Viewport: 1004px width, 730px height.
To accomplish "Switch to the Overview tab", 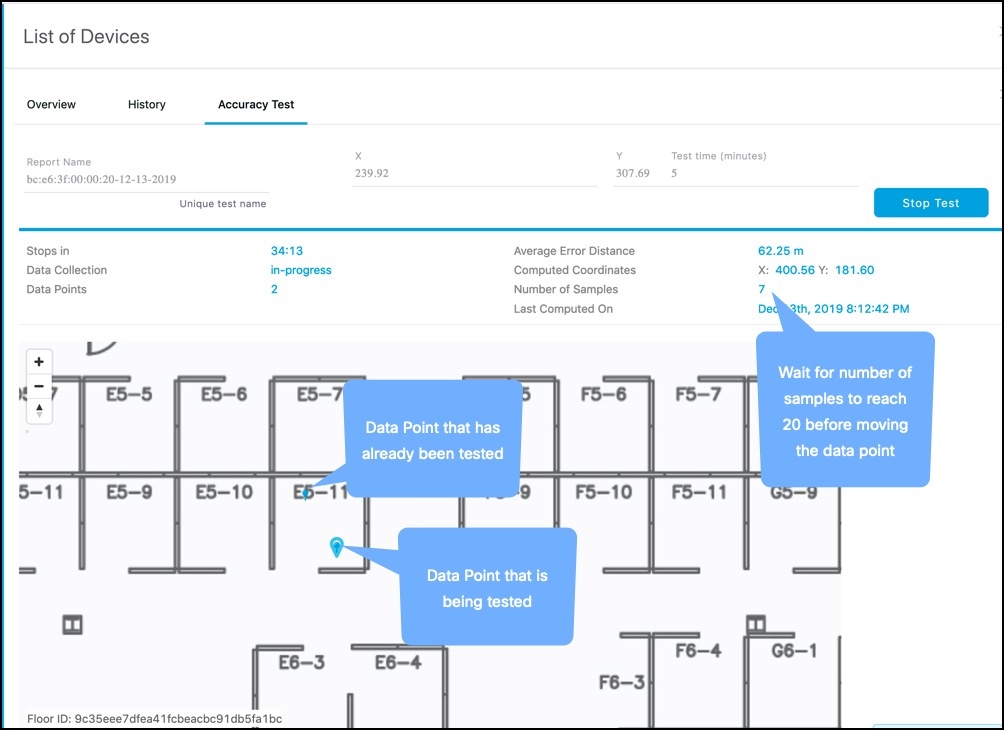I will tap(51, 104).
